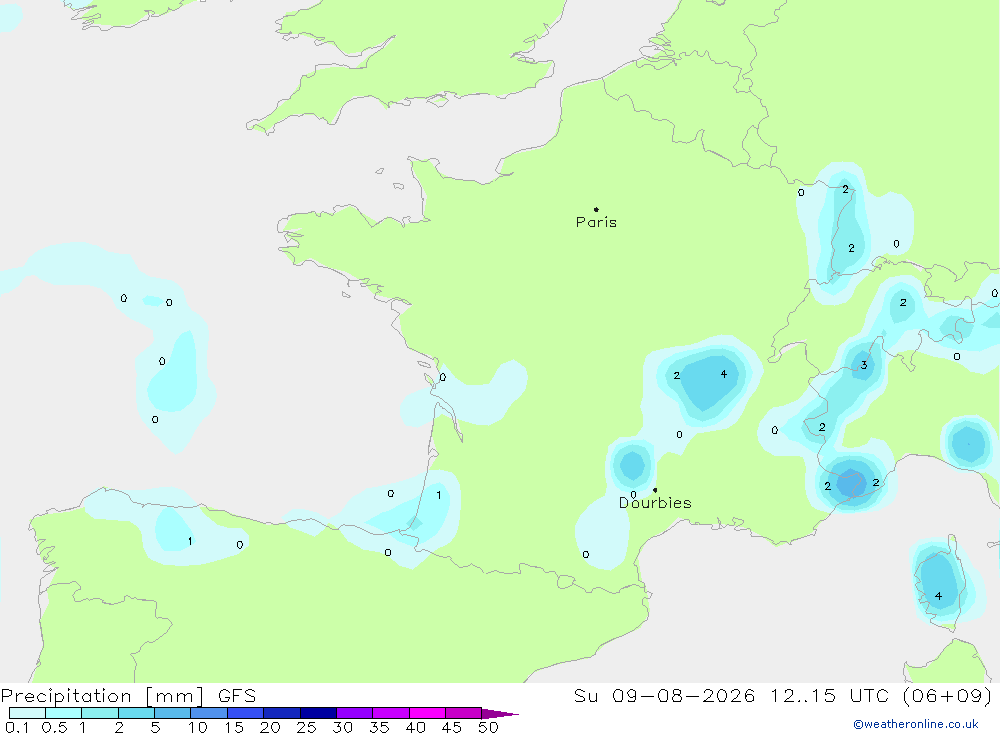Pick the 45–50 mm dark magenta legend swatch
This screenshot has height=733, width=1000.
tap(463, 713)
